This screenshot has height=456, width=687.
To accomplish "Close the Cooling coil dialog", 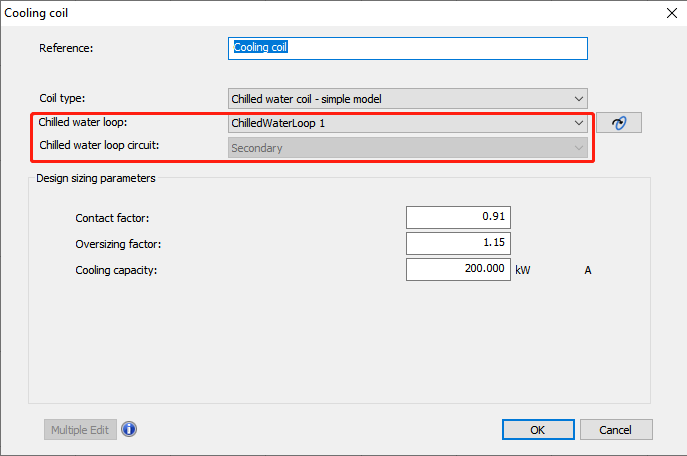I will [x=670, y=13].
